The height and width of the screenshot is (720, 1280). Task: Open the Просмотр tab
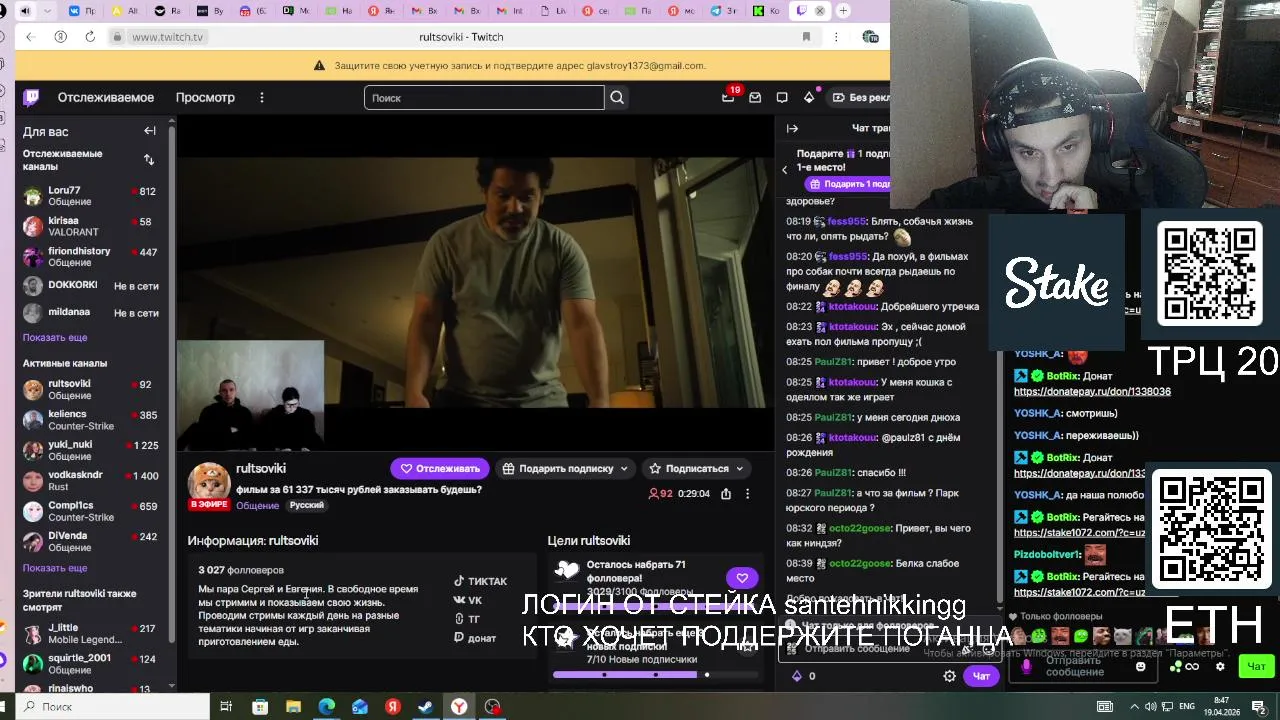pyautogui.click(x=205, y=97)
